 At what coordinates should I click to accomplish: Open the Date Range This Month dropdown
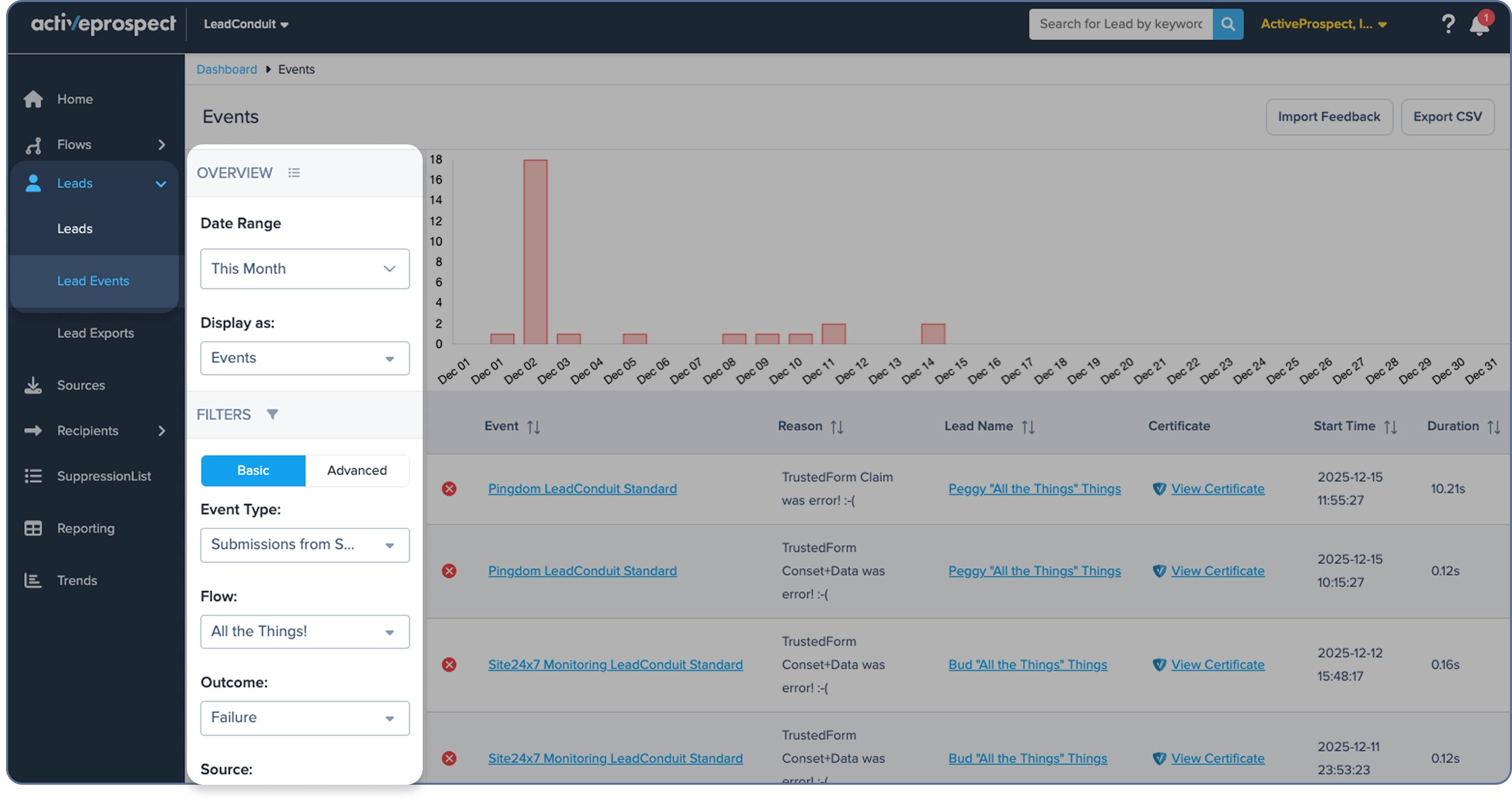[x=305, y=269]
